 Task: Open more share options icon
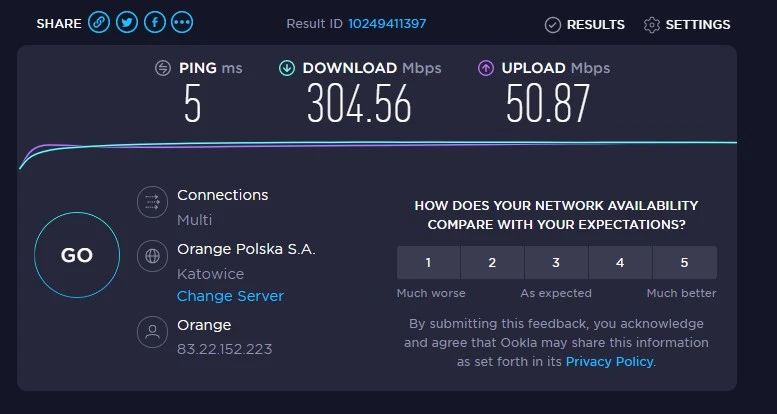pos(183,23)
